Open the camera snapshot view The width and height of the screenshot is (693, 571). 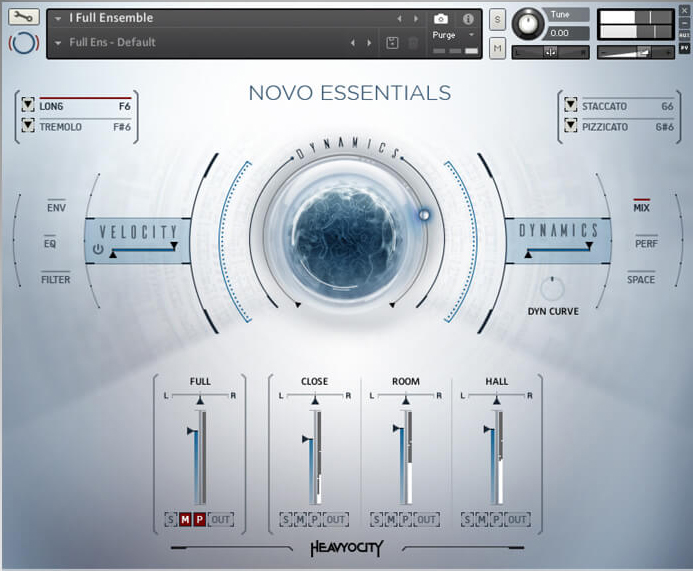click(440, 19)
